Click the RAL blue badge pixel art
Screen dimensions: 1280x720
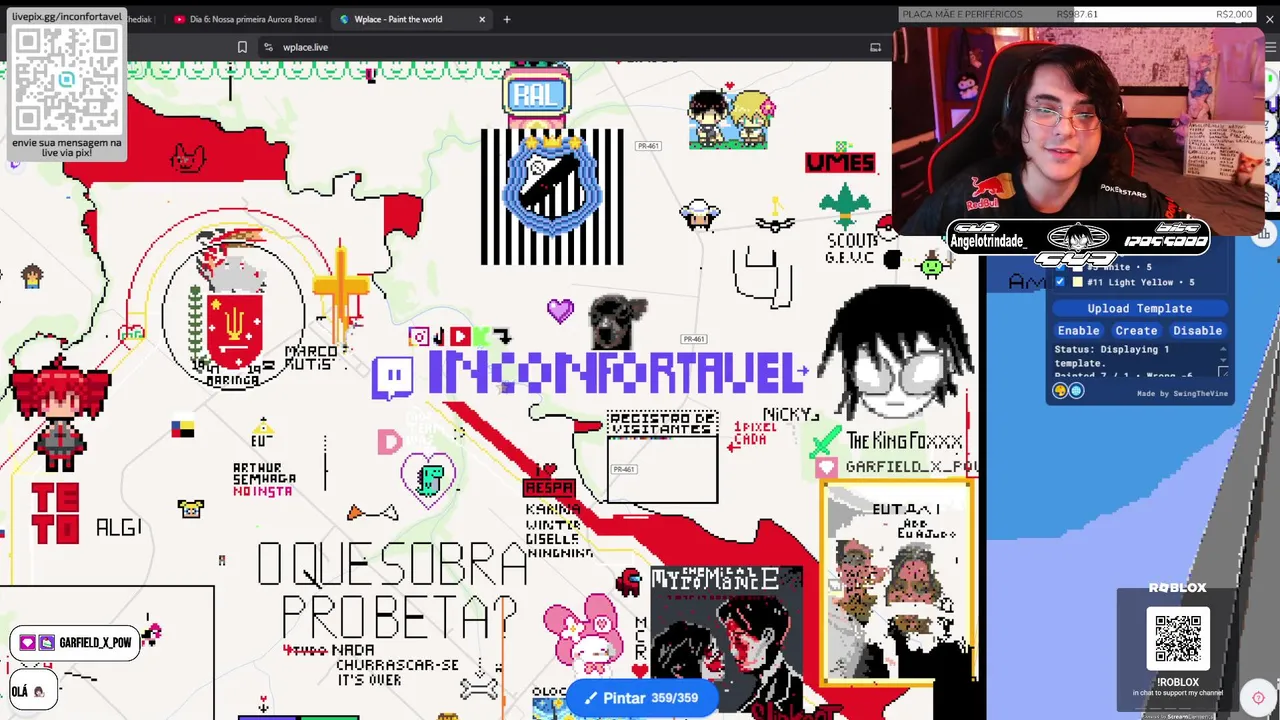point(538,95)
